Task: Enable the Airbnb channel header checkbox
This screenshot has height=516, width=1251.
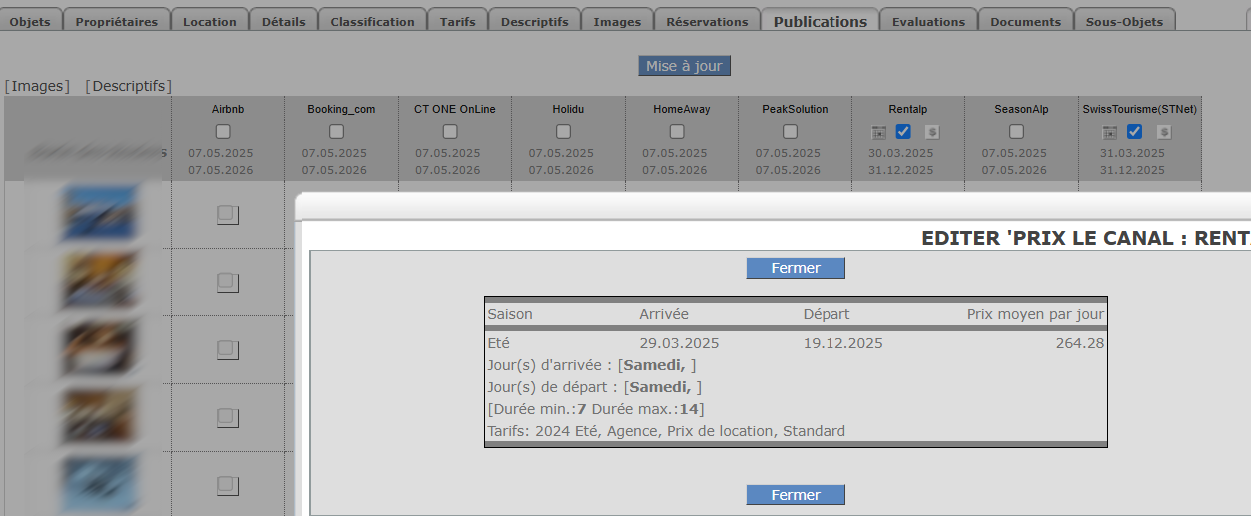Action: (x=223, y=132)
